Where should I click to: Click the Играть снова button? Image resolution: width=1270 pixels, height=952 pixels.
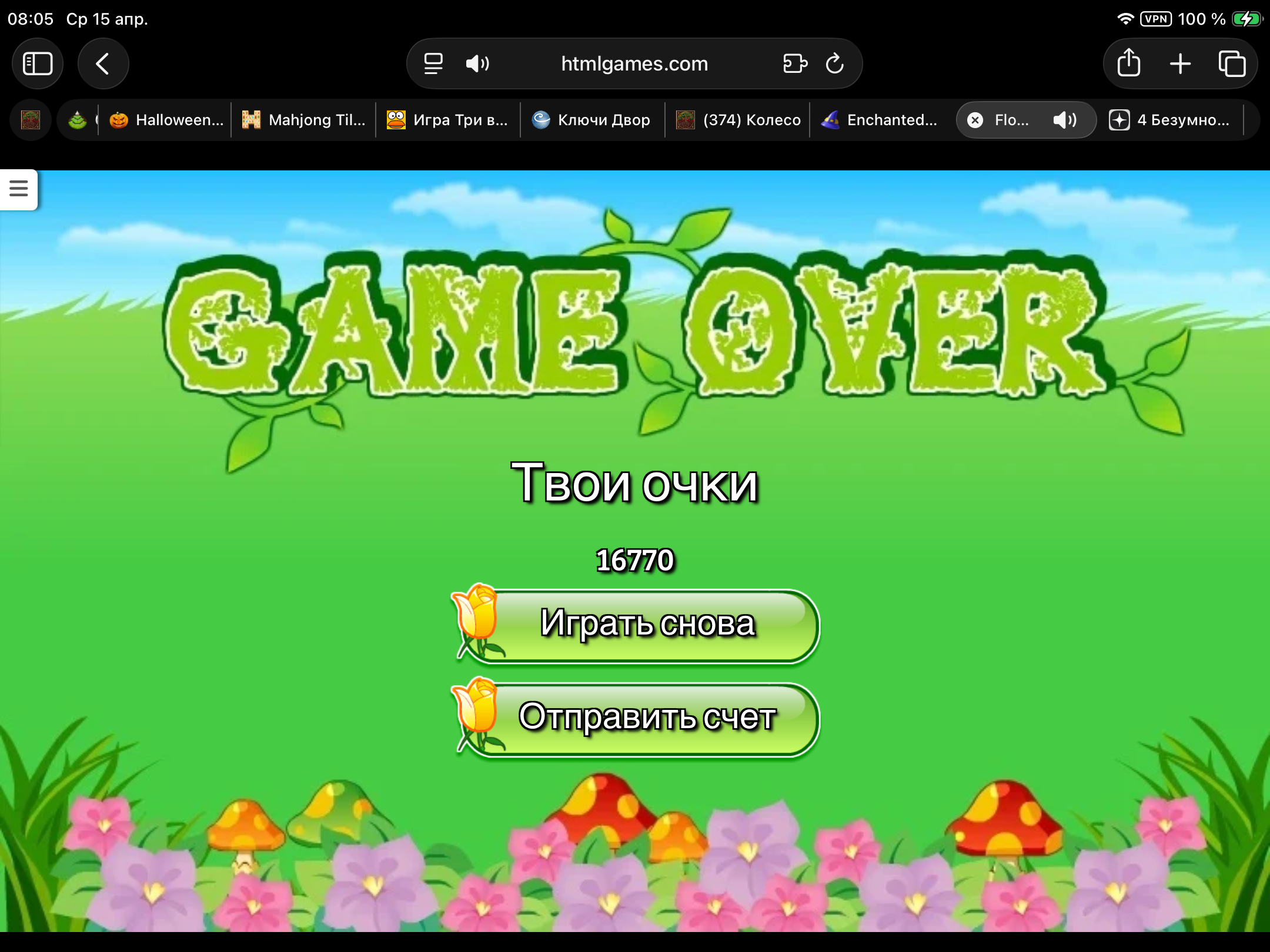(647, 624)
